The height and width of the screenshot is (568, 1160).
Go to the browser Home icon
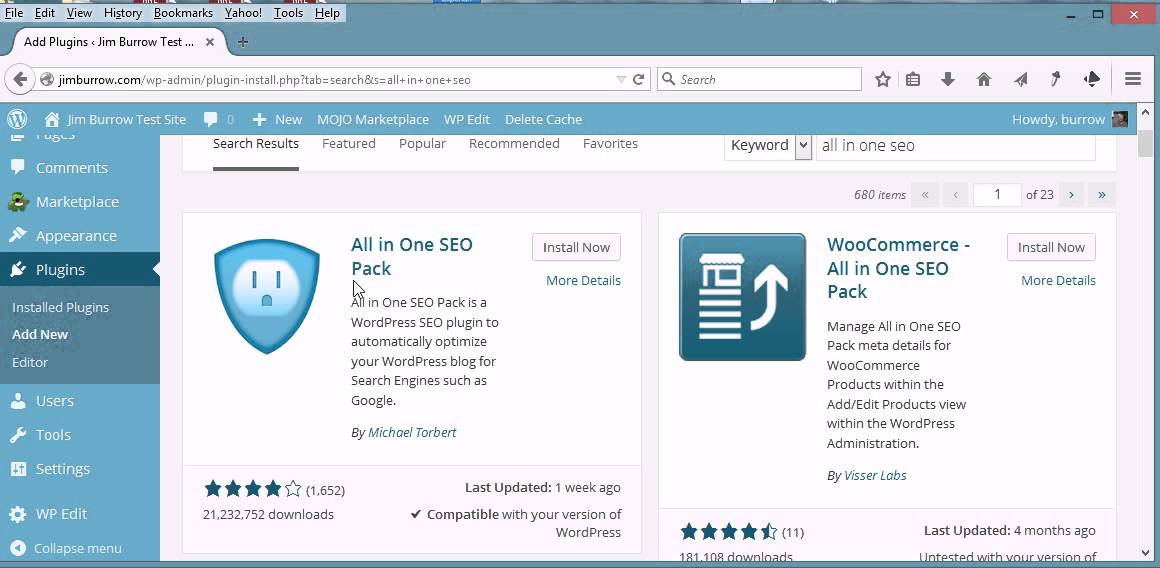coord(984,79)
